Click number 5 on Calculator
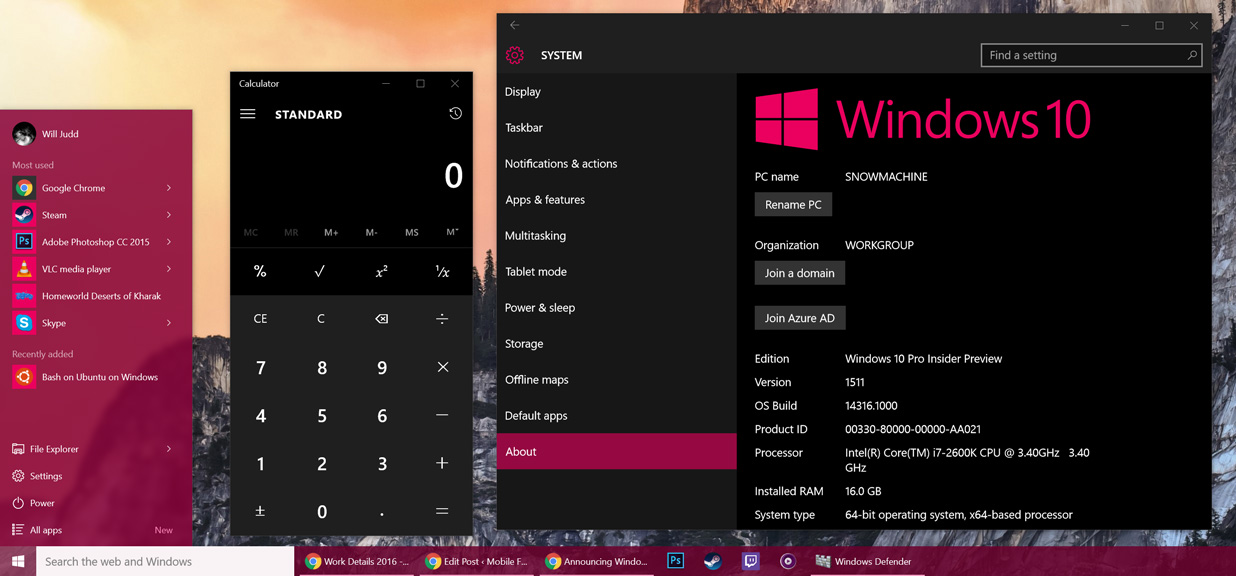Screen dimensions: 1236x576 point(320,415)
